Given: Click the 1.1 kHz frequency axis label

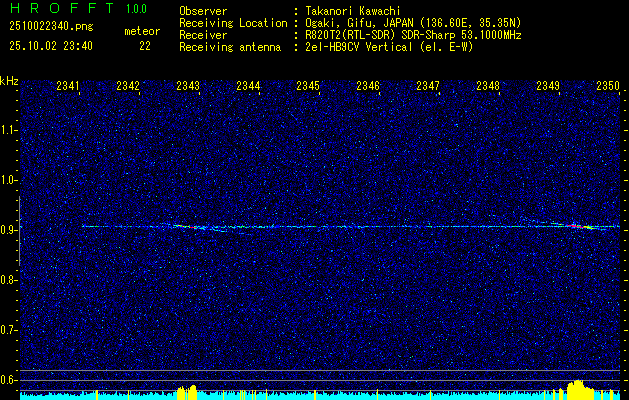Looking at the screenshot, I should click(x=8, y=130).
